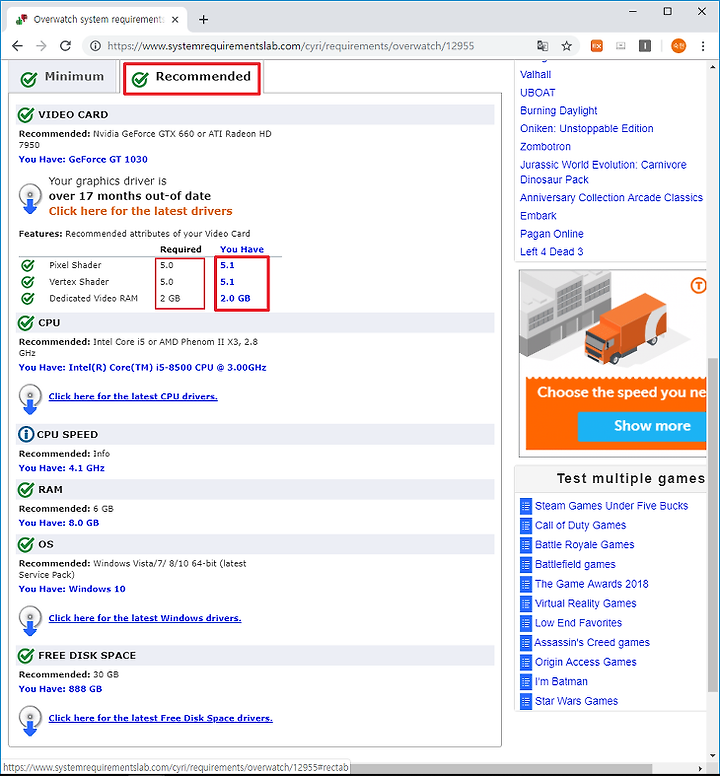Open The Game Awards 2018 list
Viewport: 720px width, 776px height.
592,584
